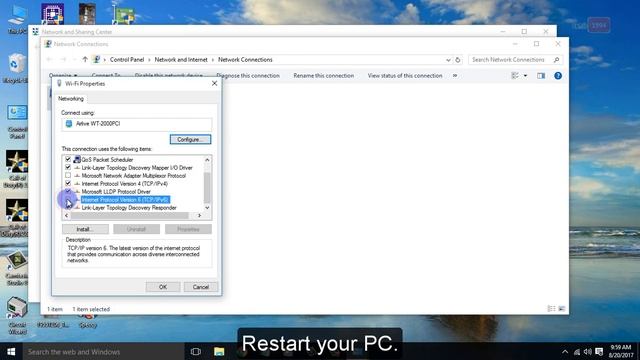The image size is (640, 360).
Task: Select the Control Panel desktop icon
Action: (17, 122)
